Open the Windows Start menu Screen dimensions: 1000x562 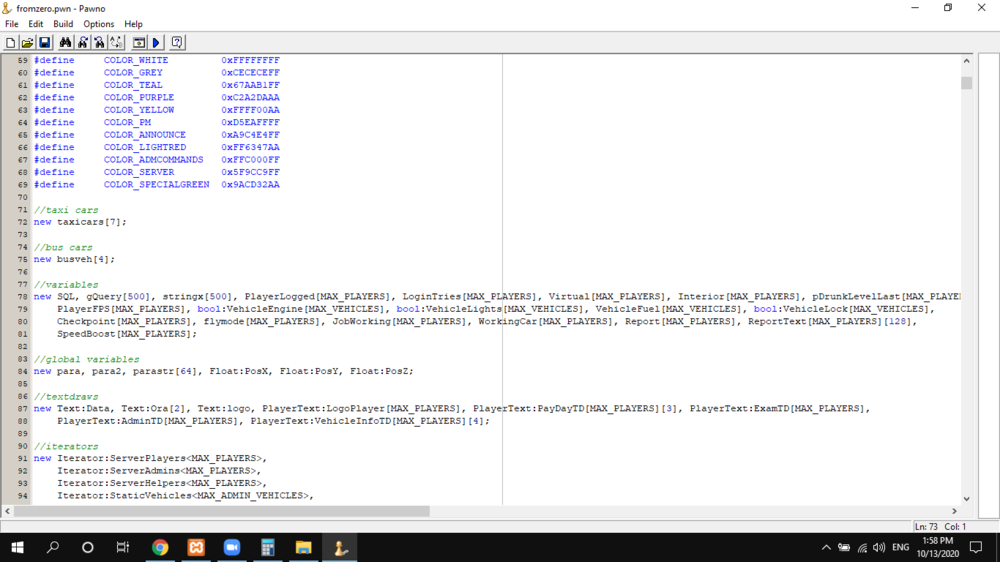tap(17, 547)
